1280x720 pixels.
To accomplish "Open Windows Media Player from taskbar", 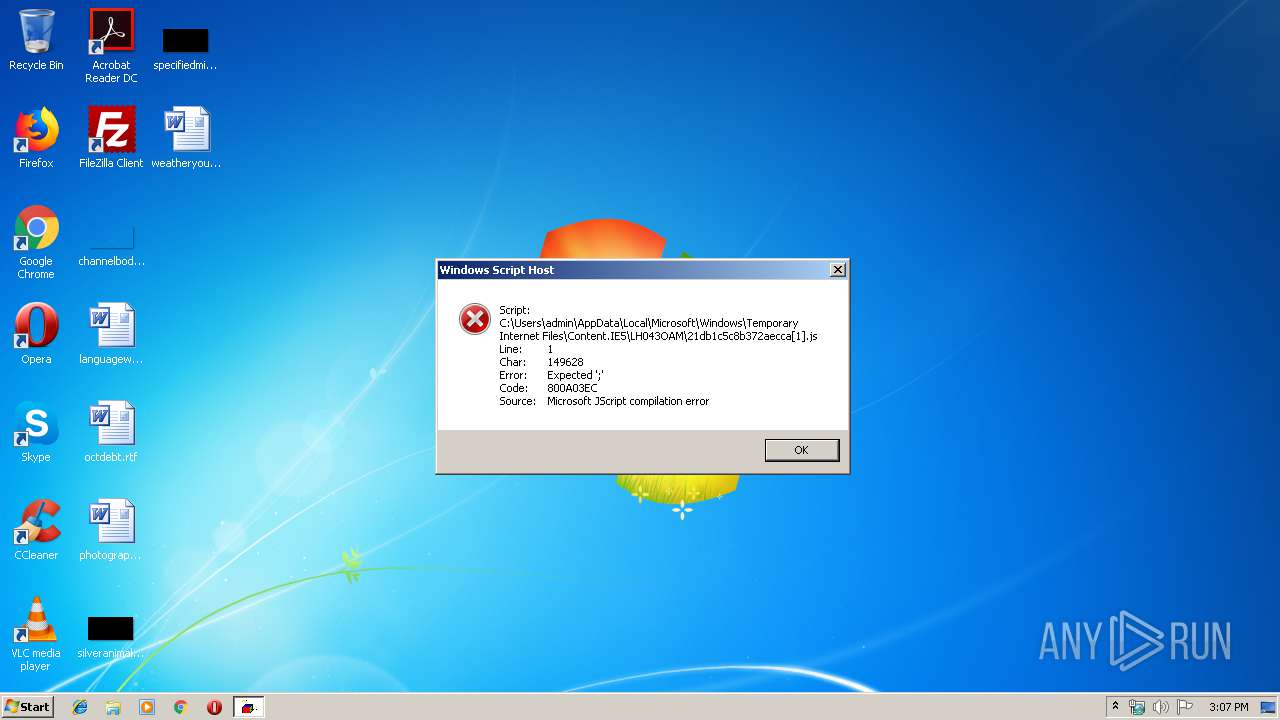I will coord(147,707).
